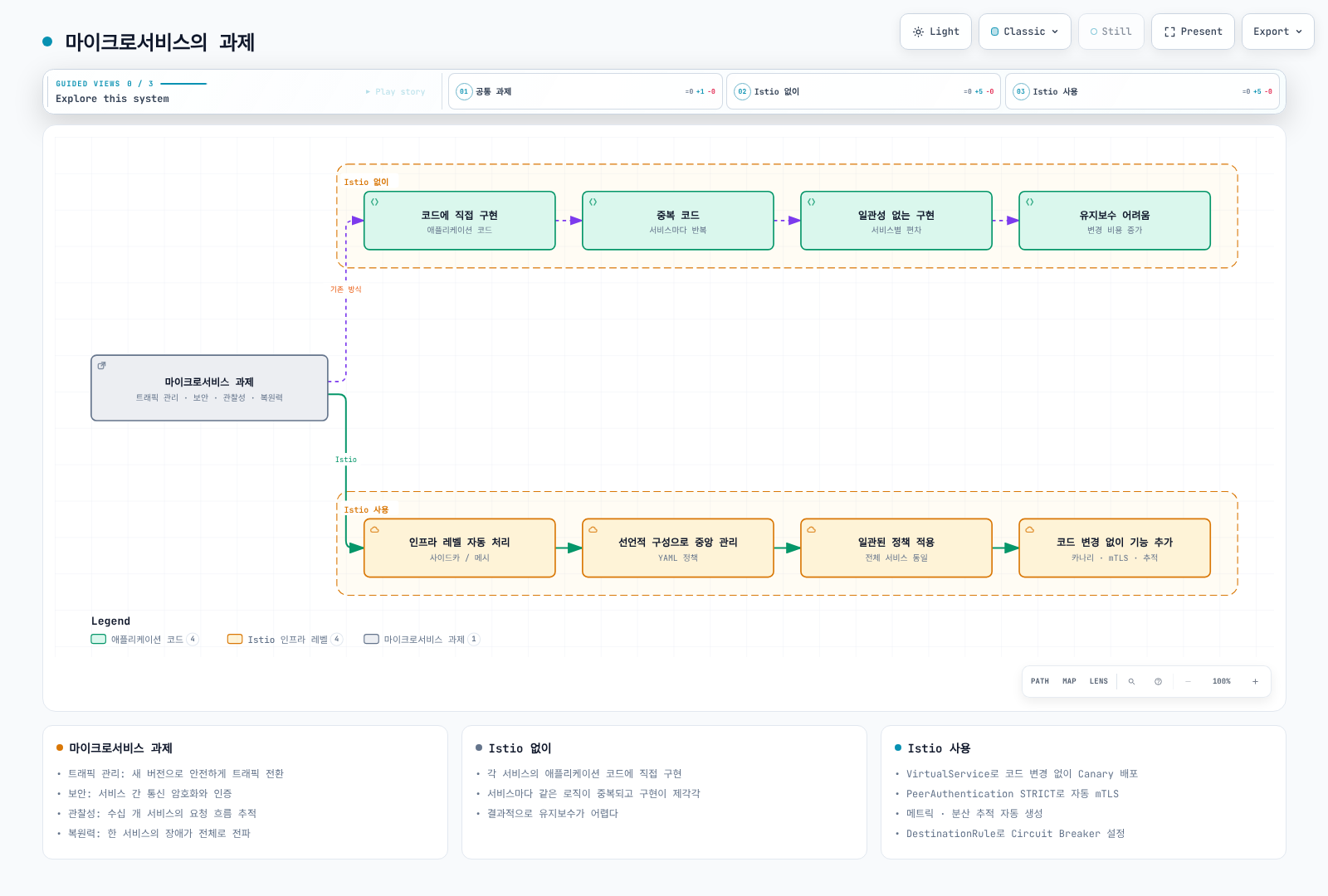Open guided view 01 공통 과제
Viewport: 1328px width, 896px height.
(x=585, y=91)
